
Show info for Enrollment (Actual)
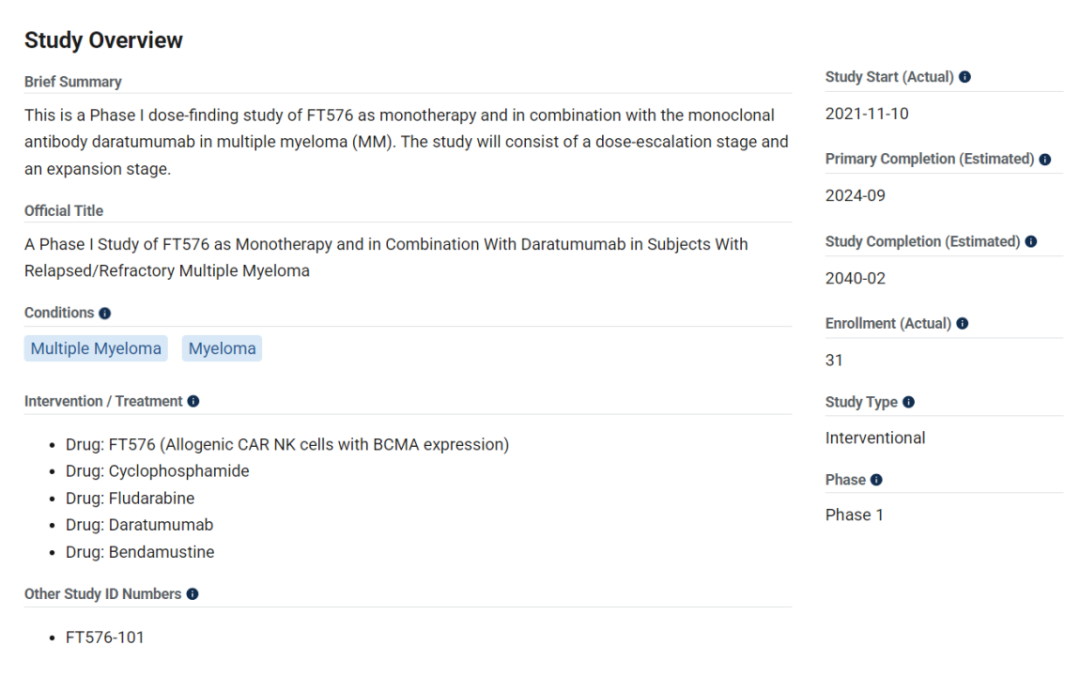962,324
